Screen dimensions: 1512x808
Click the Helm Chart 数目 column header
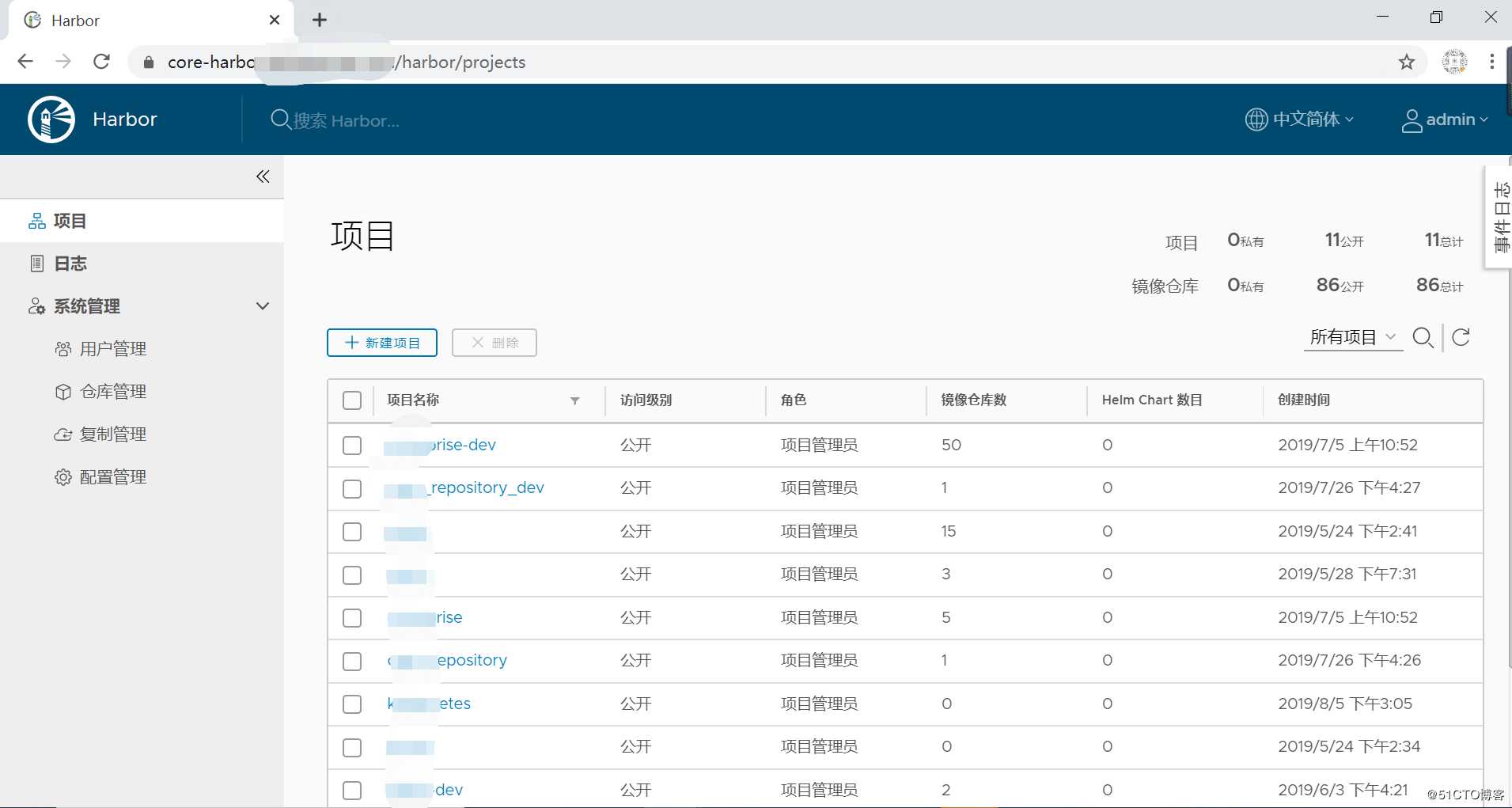pos(1152,400)
